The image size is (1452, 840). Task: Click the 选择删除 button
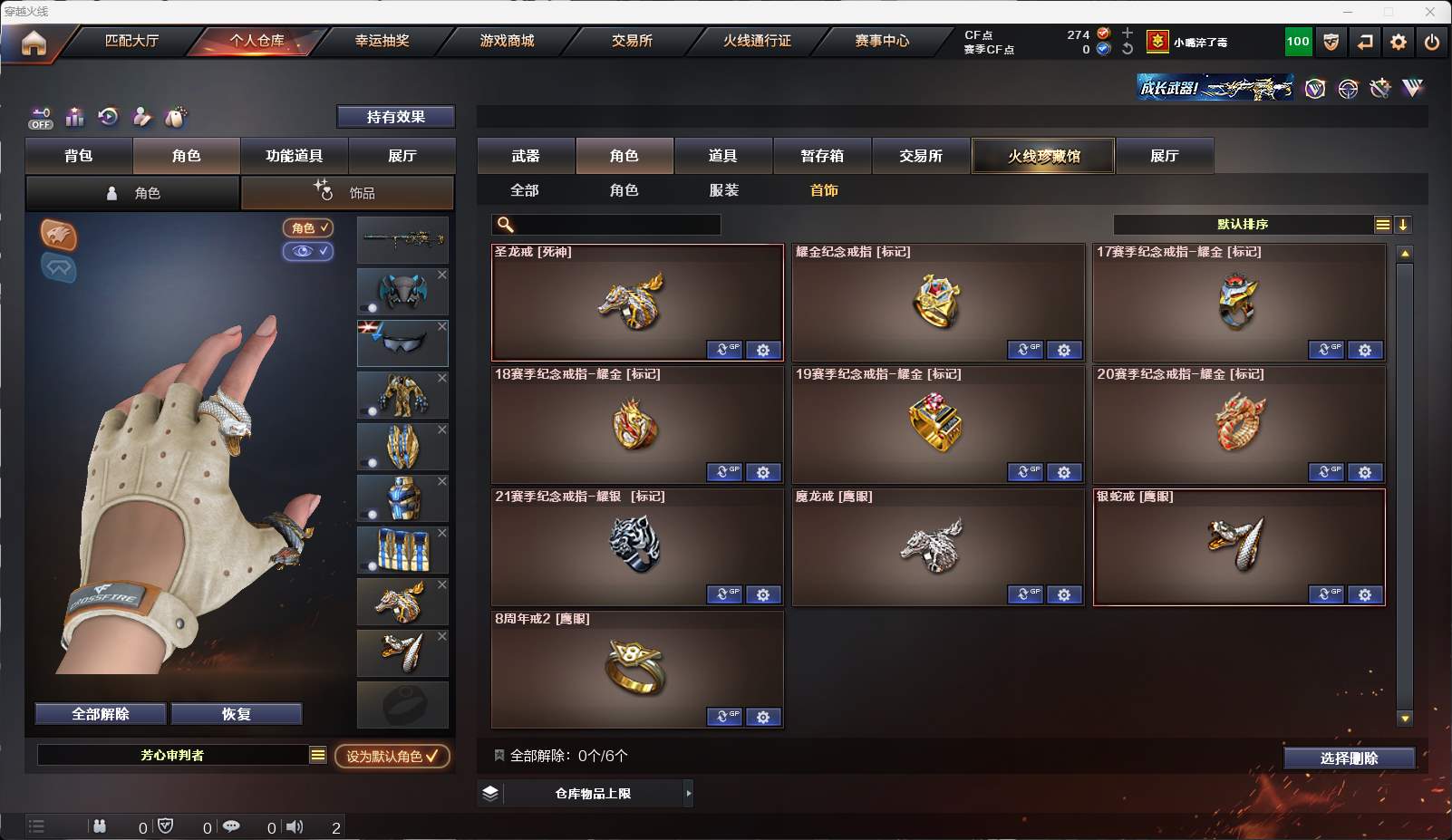click(1349, 758)
